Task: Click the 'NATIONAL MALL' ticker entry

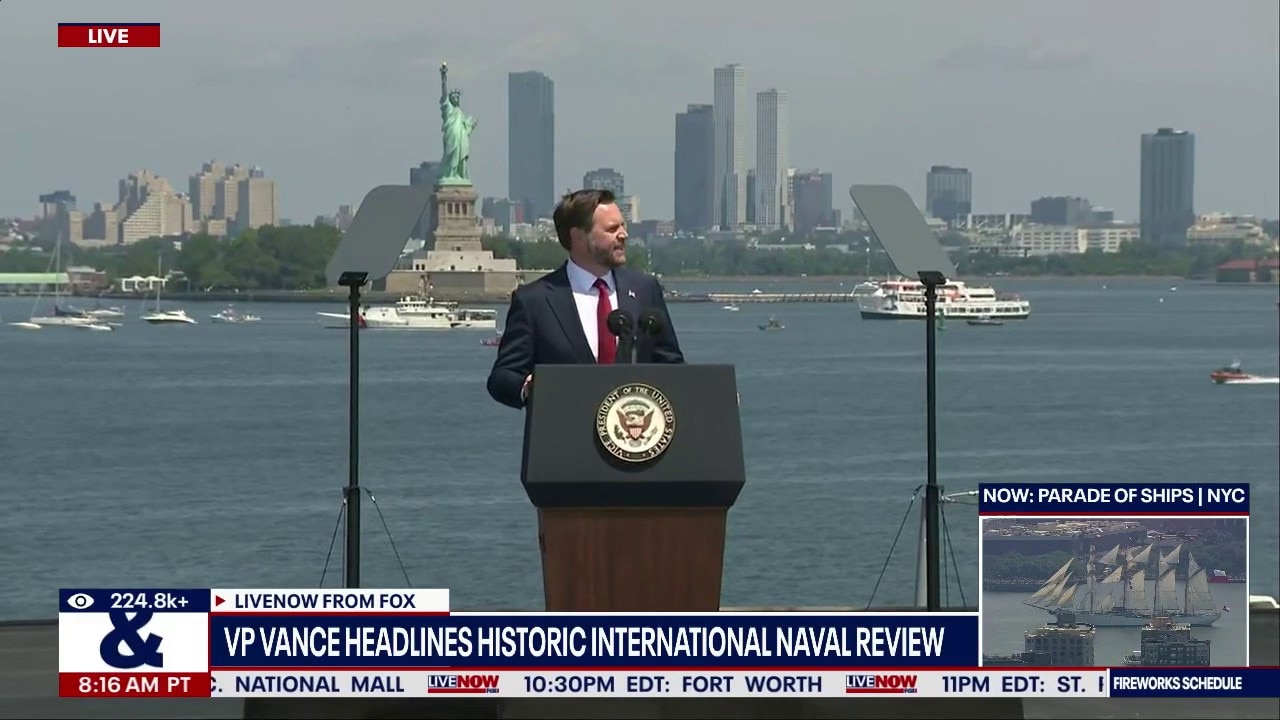Action: click(320, 684)
